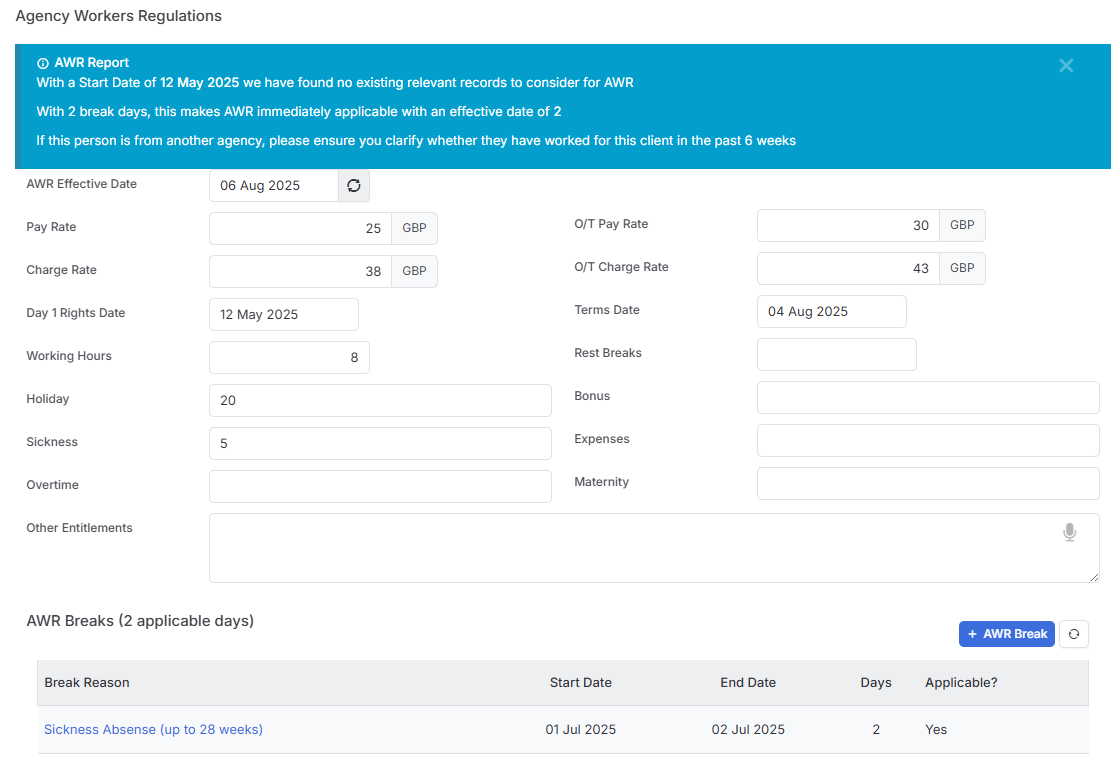
Task: Click the Break Reason column header
Action: [87, 683]
